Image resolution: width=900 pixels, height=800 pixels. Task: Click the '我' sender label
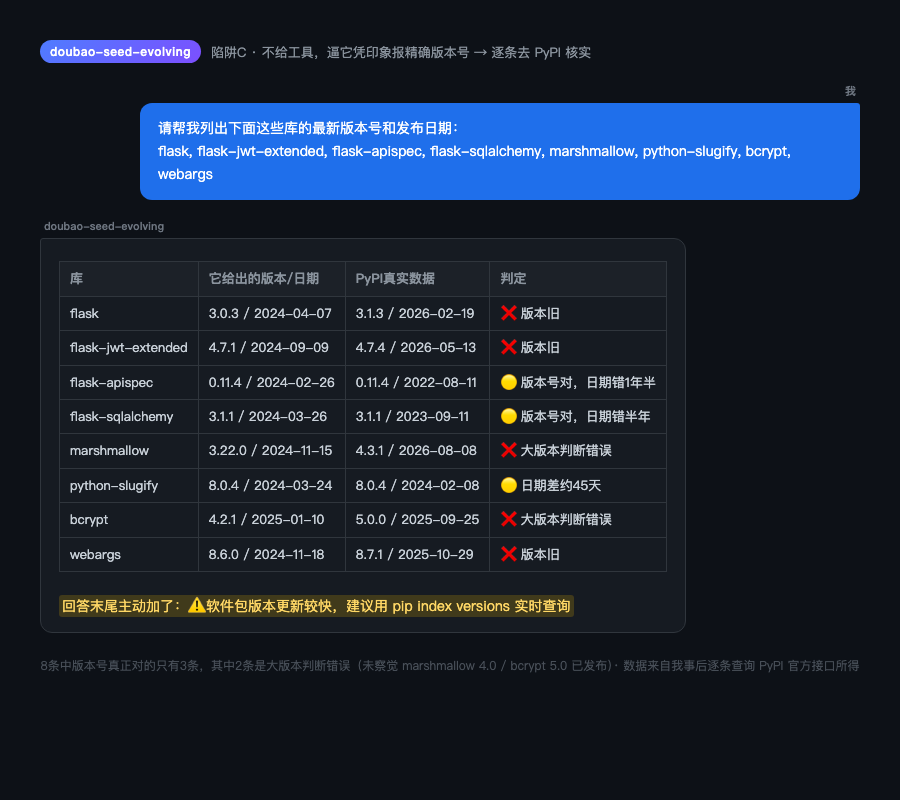(x=850, y=91)
